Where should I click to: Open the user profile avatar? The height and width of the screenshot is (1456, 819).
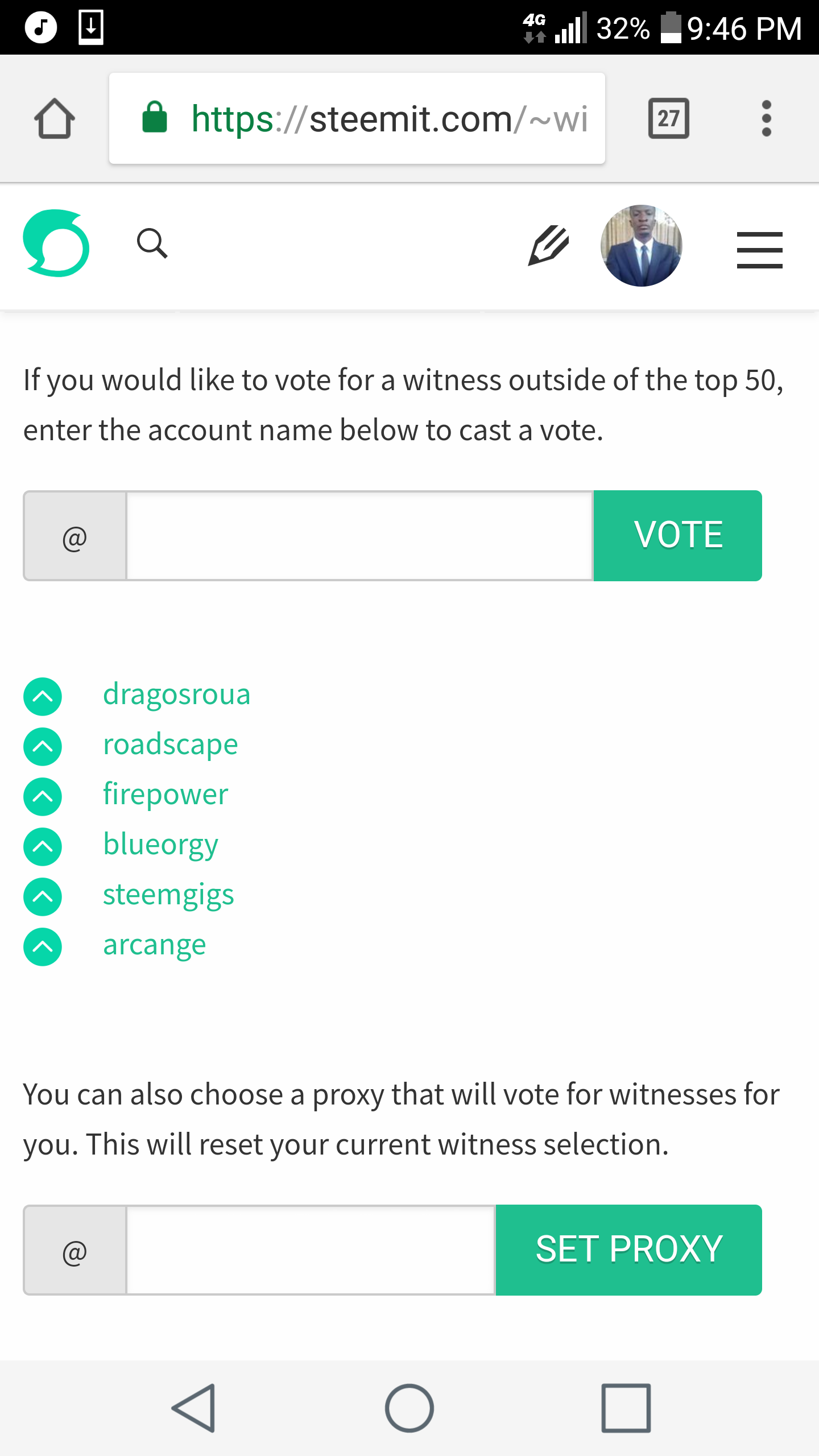(641, 245)
